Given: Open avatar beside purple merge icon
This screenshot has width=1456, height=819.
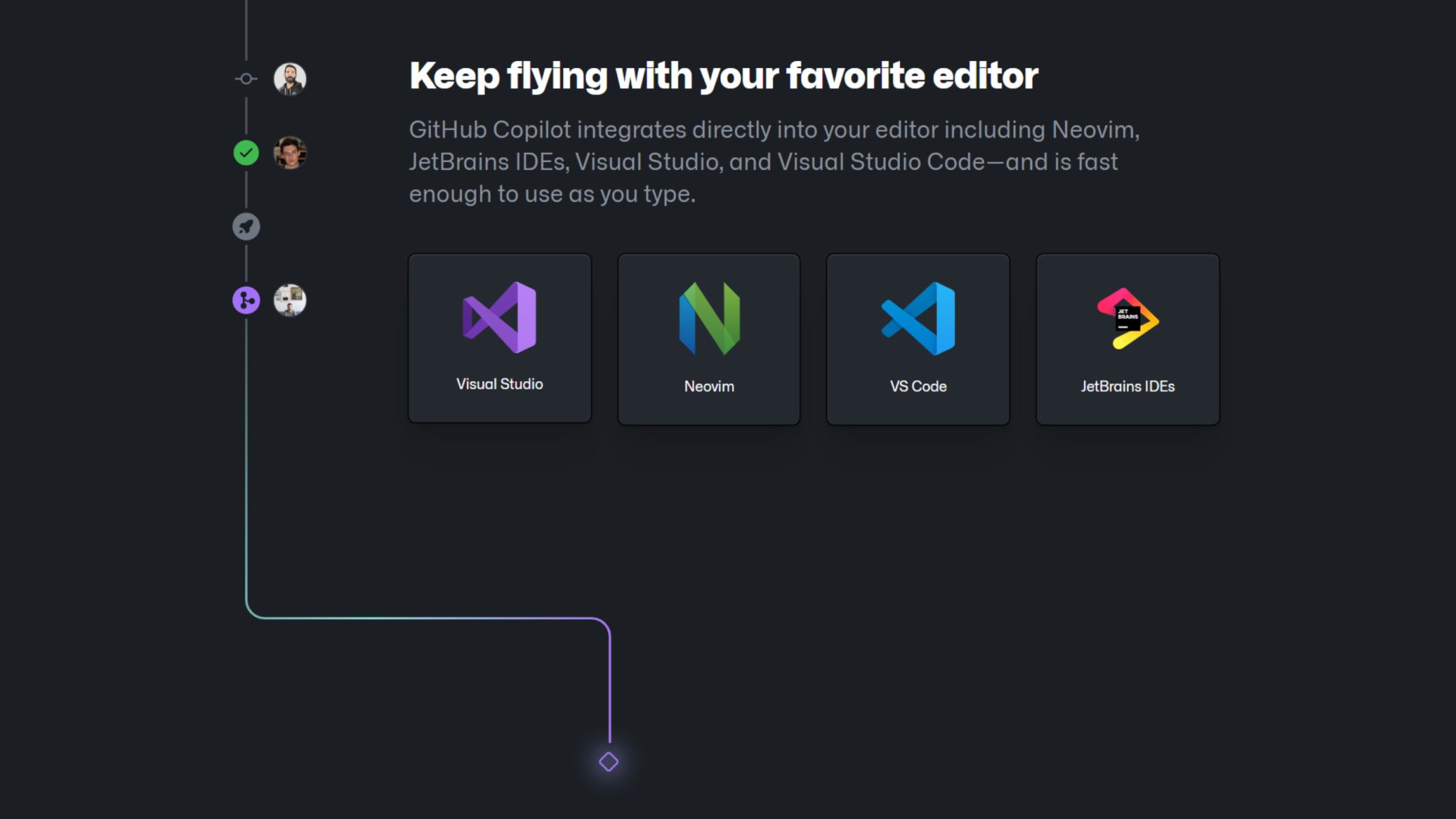Looking at the screenshot, I should (x=290, y=301).
